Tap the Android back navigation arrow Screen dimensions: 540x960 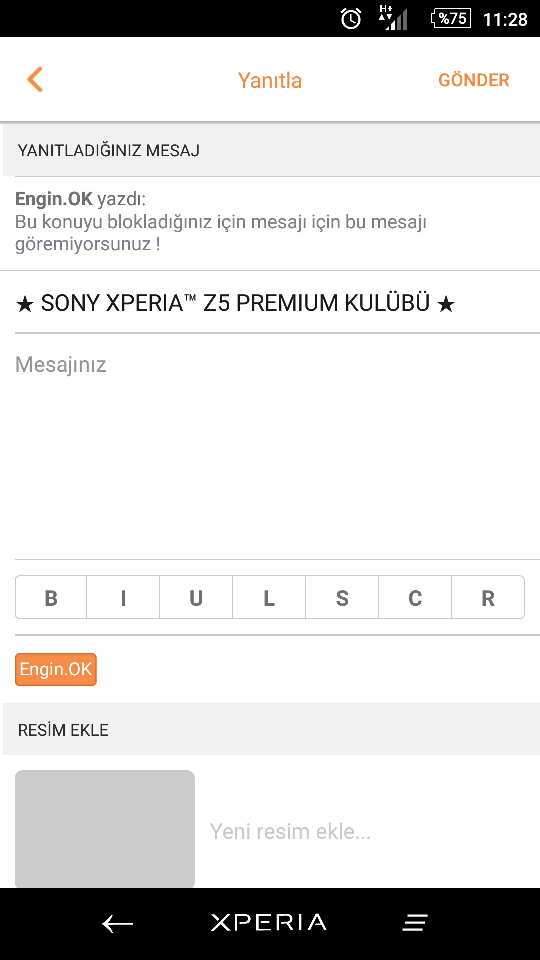[x=118, y=923]
